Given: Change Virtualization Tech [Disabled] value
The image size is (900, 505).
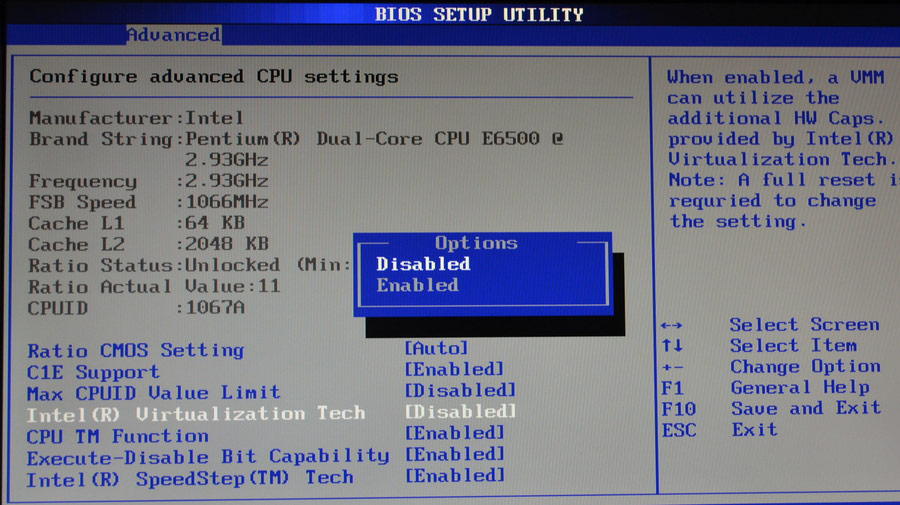Looking at the screenshot, I should [460, 411].
